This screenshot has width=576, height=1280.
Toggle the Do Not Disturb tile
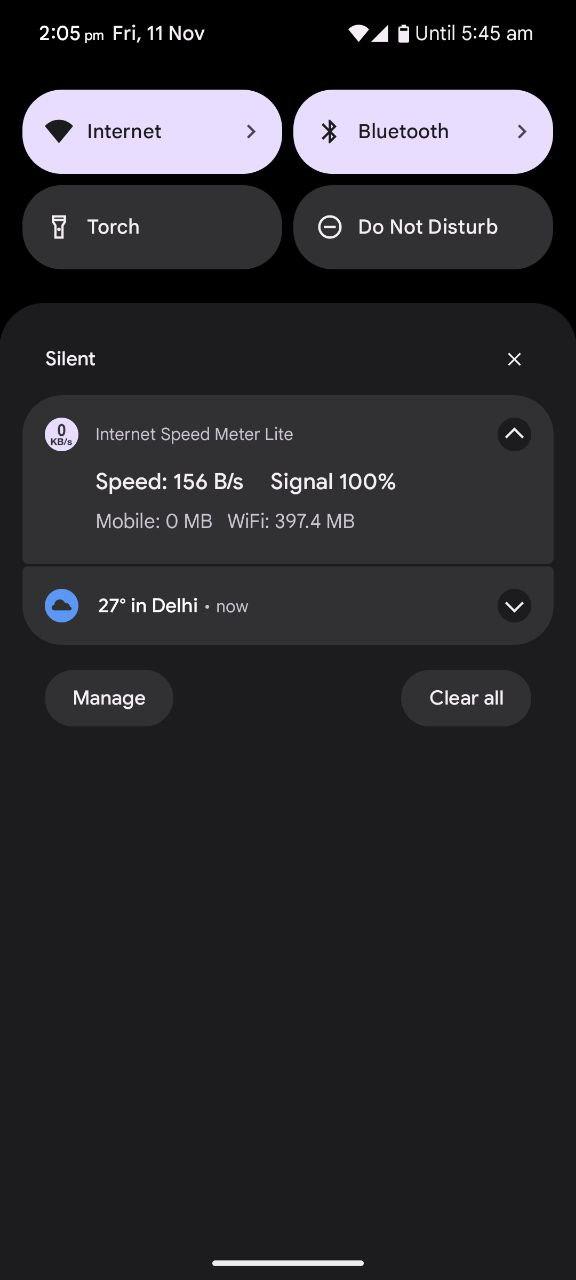[x=423, y=227]
